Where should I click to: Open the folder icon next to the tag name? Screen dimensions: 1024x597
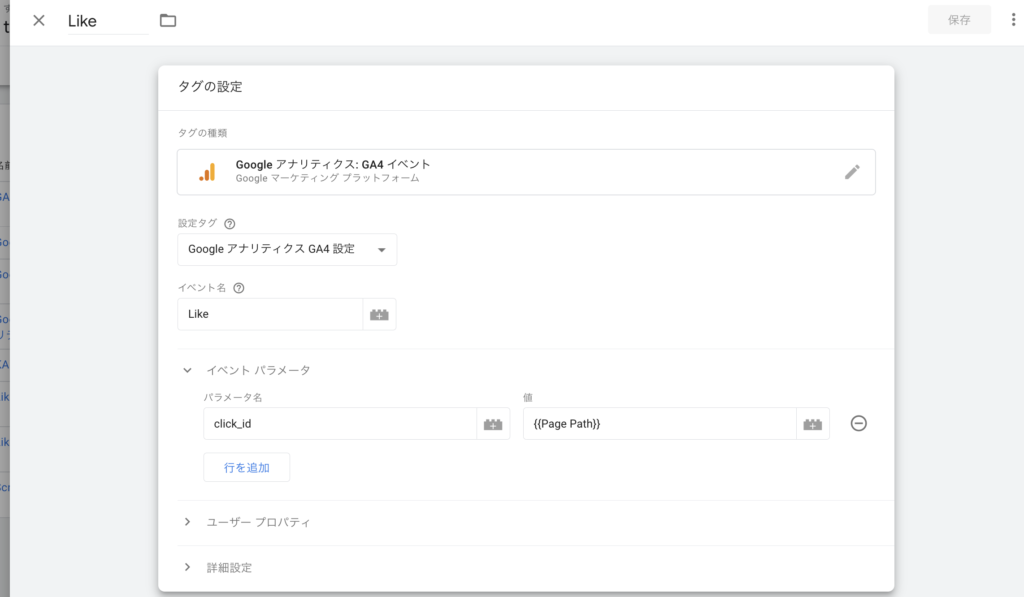pyautogui.click(x=168, y=20)
